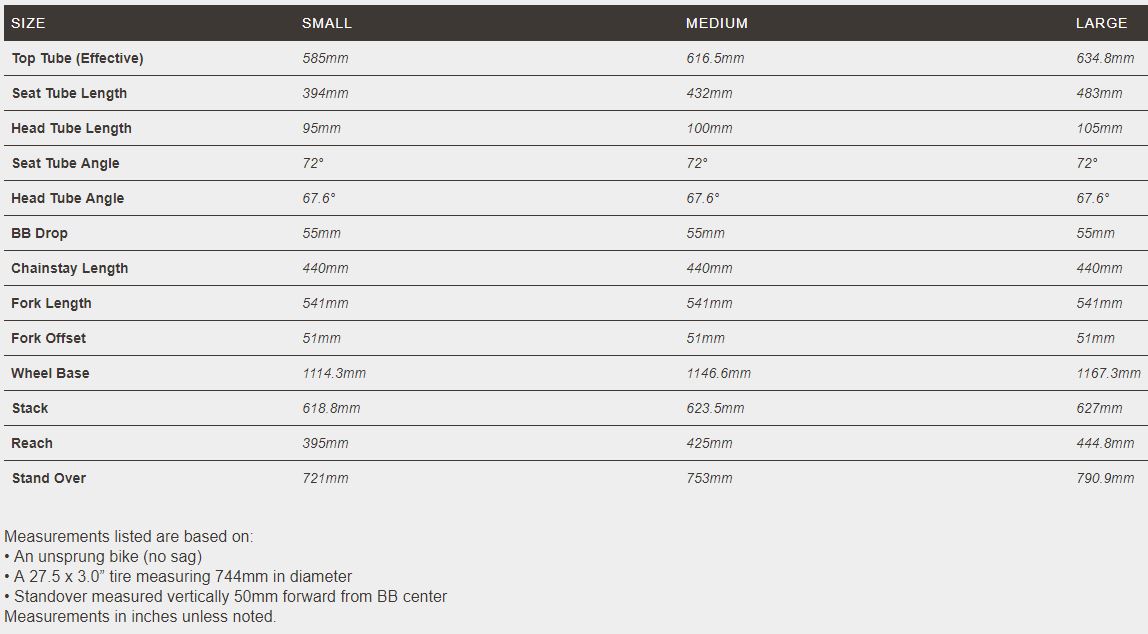Select the Top Tube (Effective) row label

(x=77, y=58)
